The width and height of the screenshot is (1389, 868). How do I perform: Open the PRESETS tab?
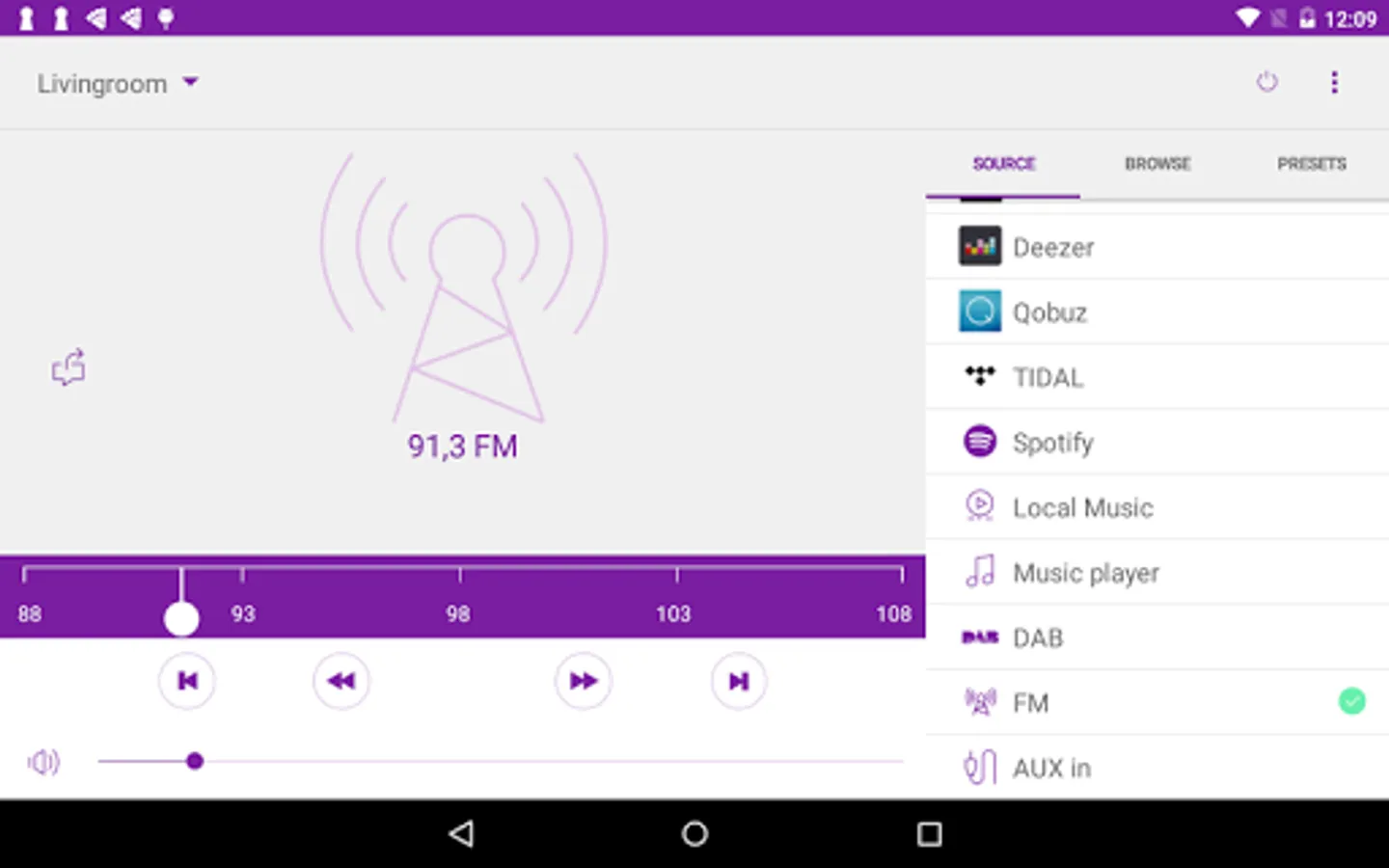pos(1312,164)
